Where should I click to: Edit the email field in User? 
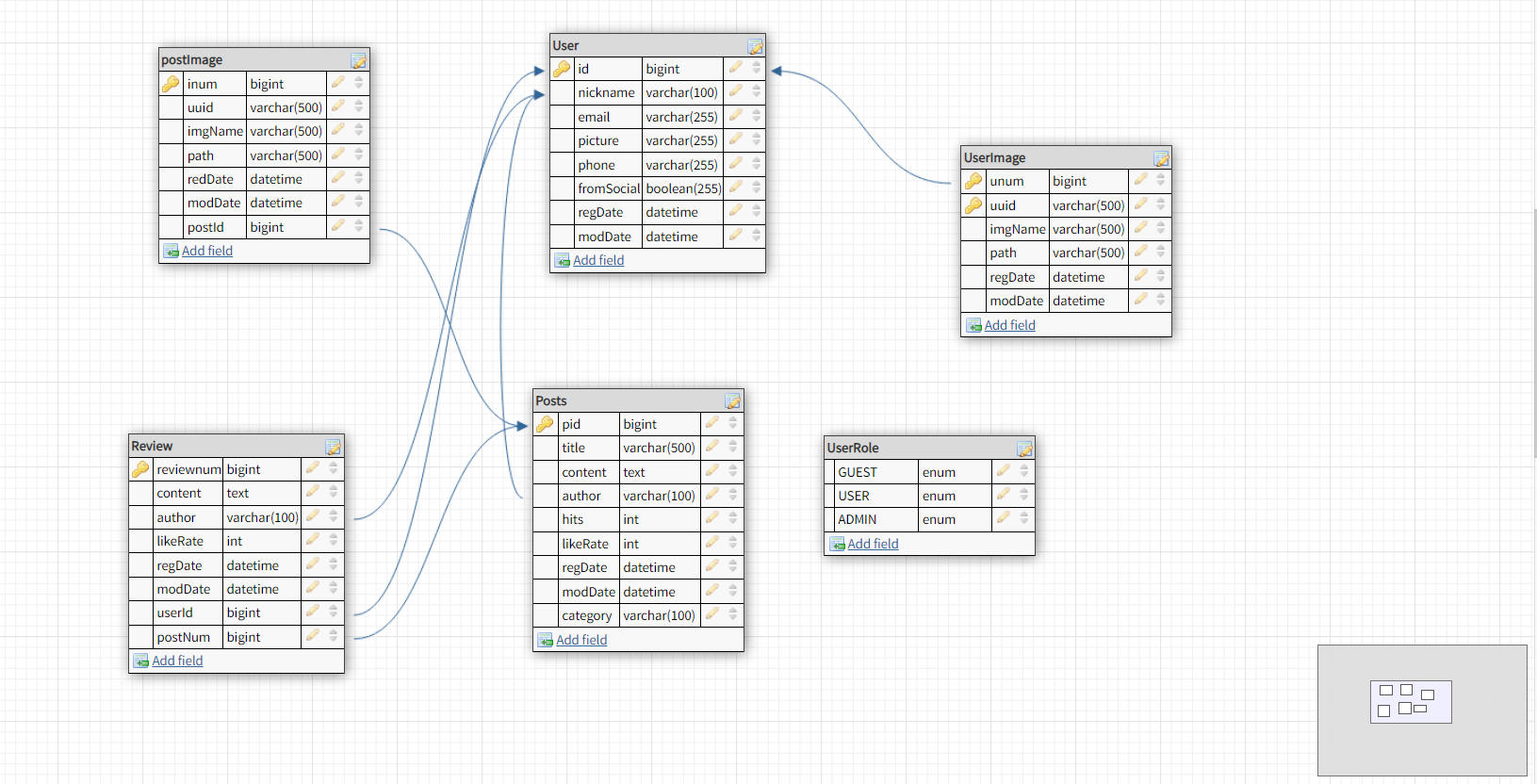735,116
